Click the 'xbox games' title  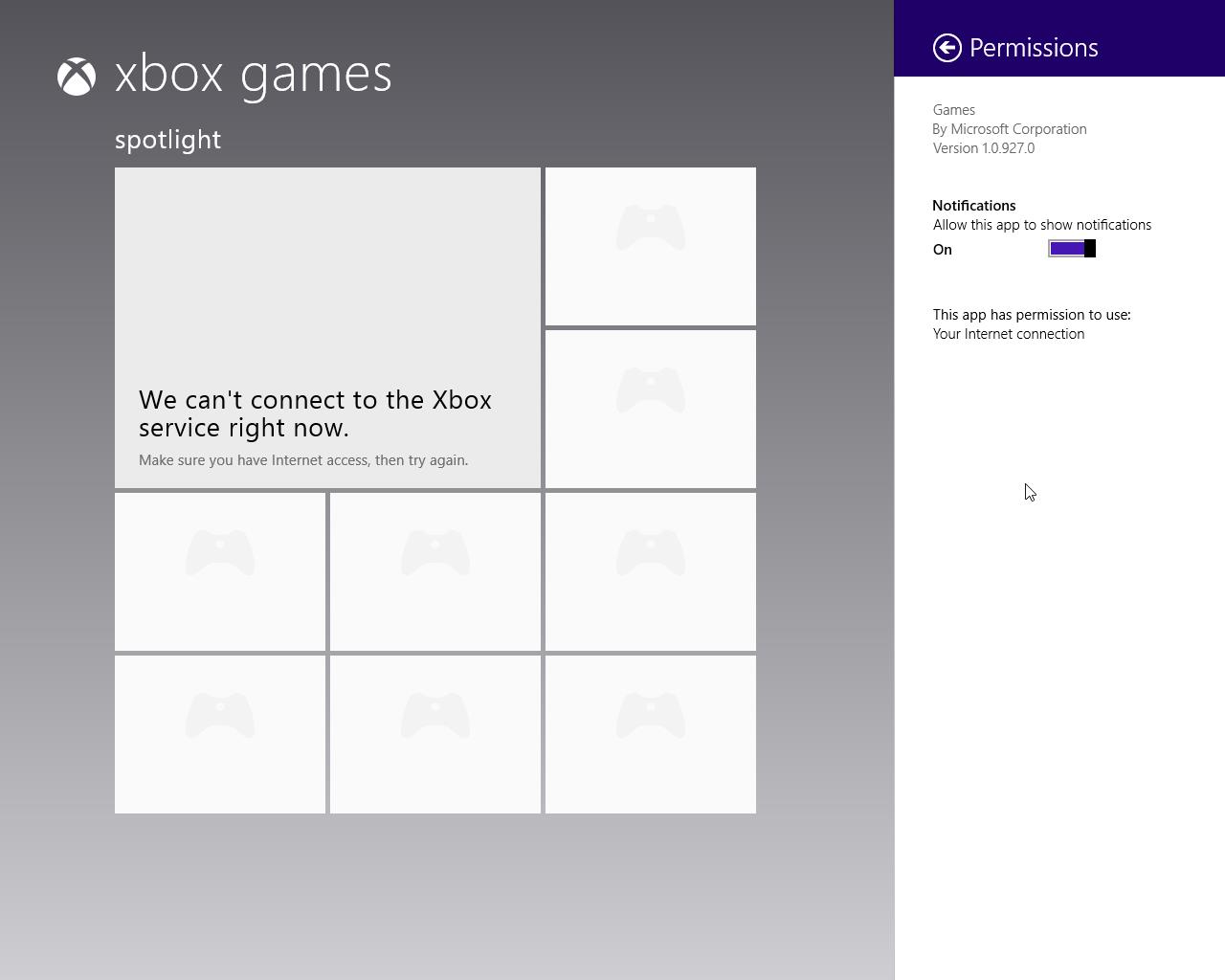(x=253, y=75)
